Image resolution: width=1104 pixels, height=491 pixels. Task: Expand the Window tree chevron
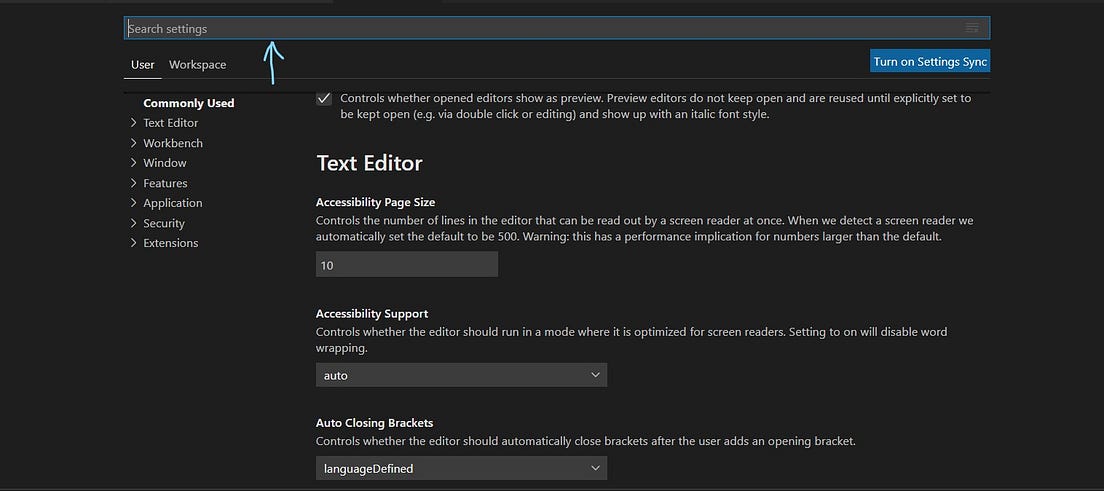[x=134, y=163]
